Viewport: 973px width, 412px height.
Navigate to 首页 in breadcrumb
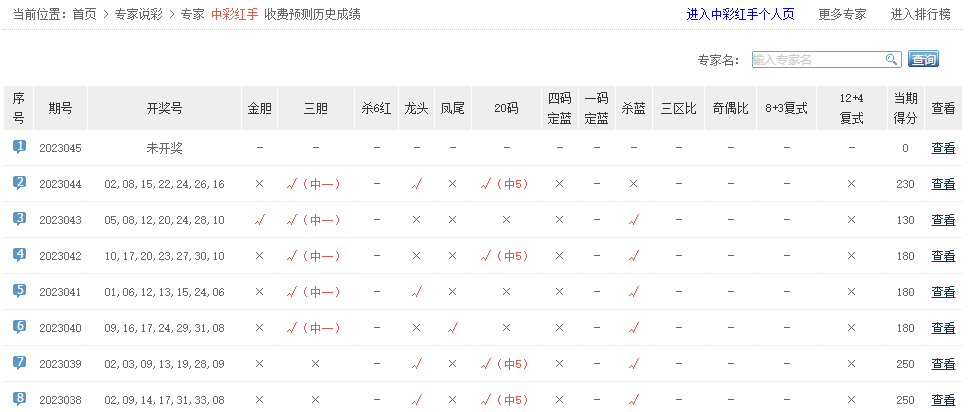coord(85,15)
